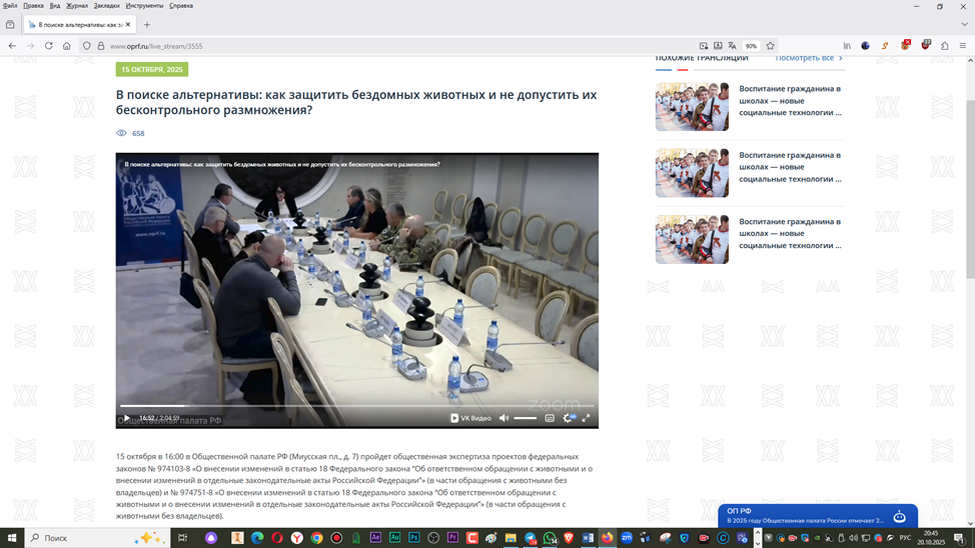Open the Windows Start menu
This screenshot has height=548, width=975.
point(12,537)
